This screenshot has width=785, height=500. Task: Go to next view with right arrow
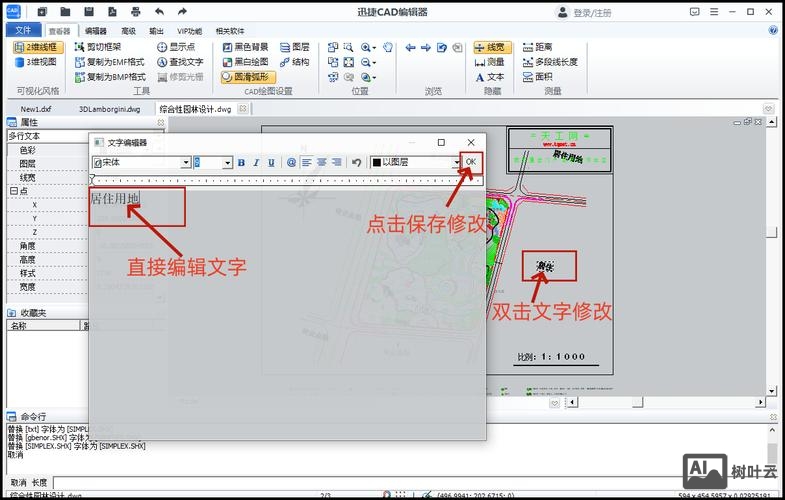click(x=426, y=48)
